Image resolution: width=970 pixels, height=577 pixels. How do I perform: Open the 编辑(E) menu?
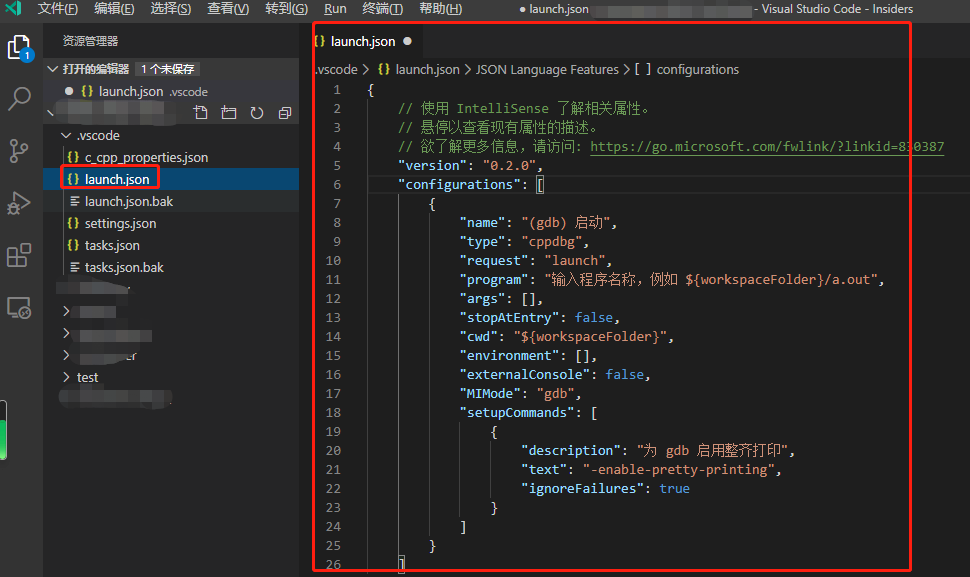pyautogui.click(x=114, y=9)
